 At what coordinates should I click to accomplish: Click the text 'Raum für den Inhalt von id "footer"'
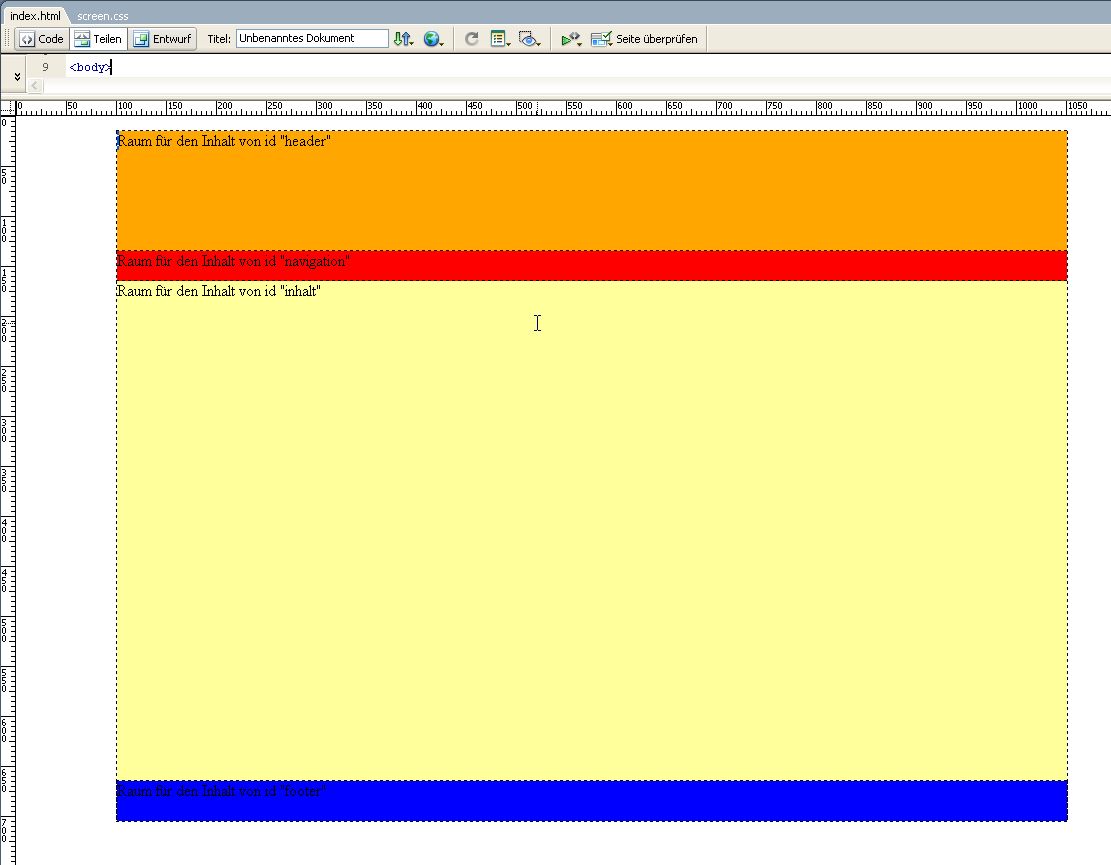click(221, 791)
